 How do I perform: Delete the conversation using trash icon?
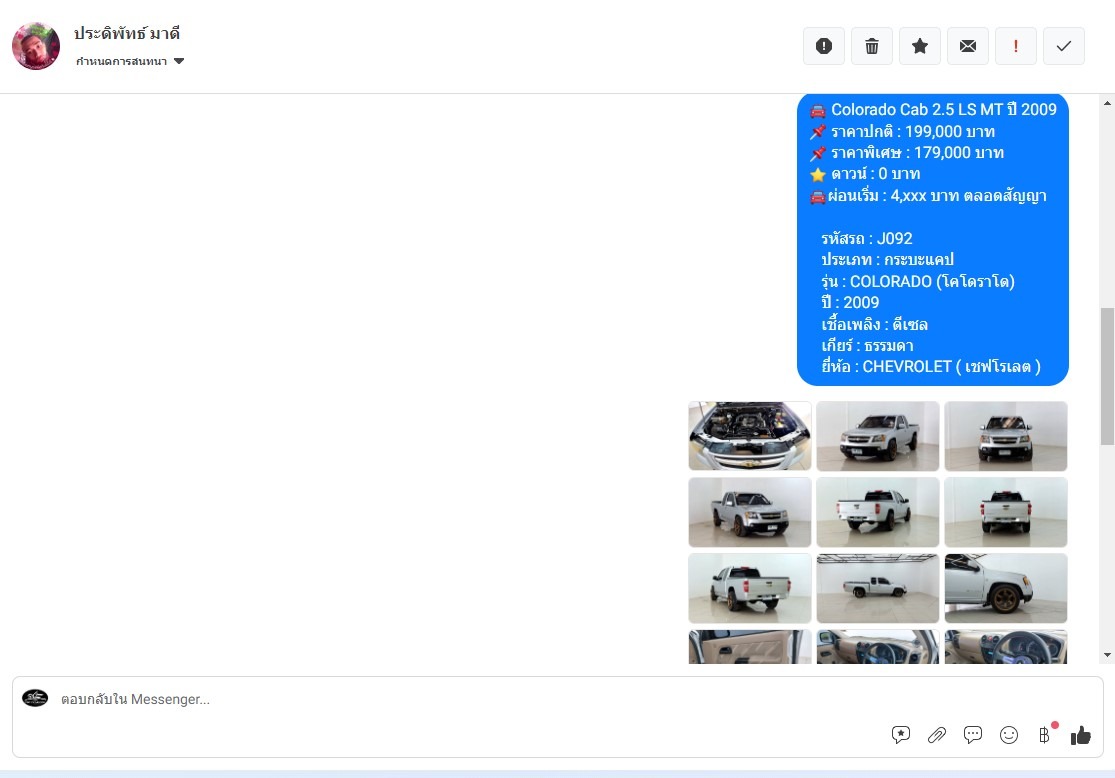[x=872, y=46]
